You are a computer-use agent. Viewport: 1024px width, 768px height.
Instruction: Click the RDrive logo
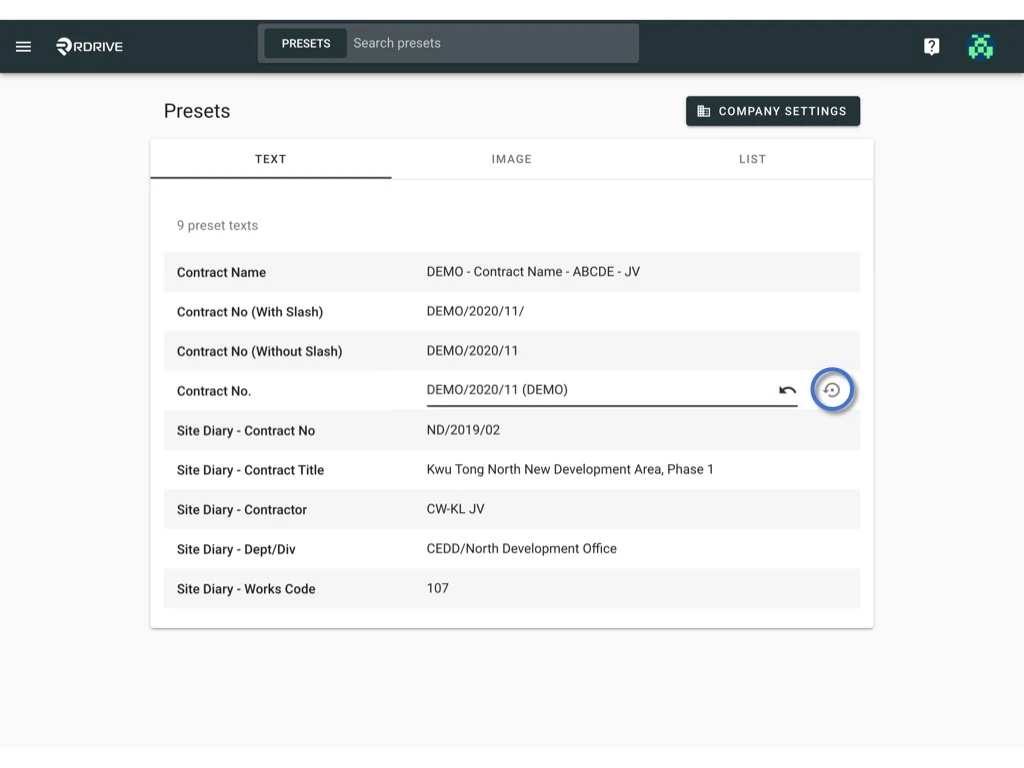click(x=89, y=46)
